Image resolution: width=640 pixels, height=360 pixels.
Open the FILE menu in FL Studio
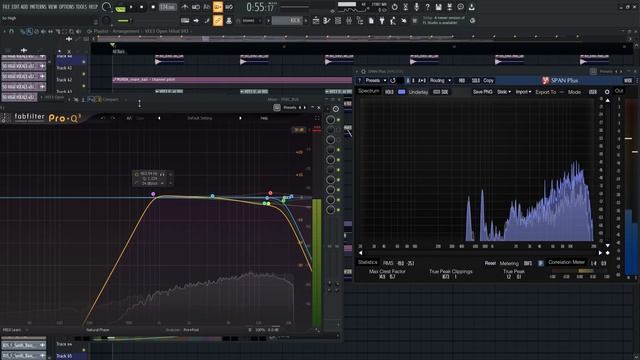6,7
